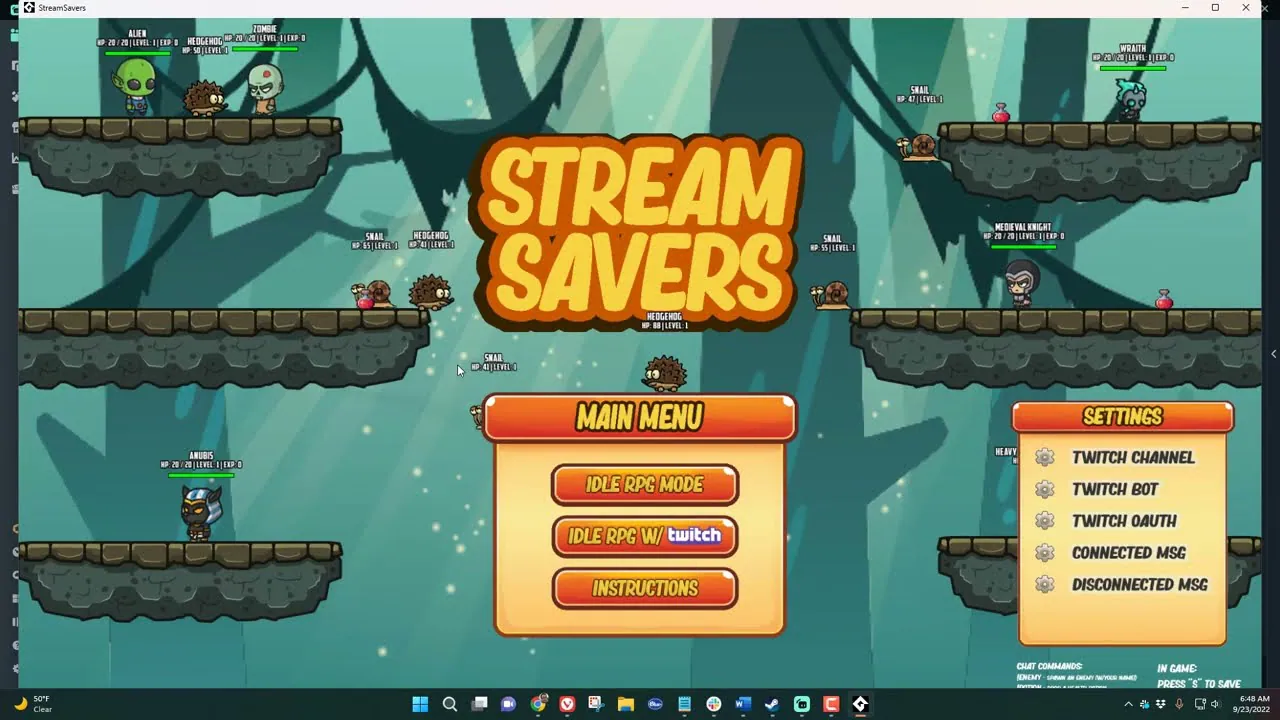
Task: Select the Wraith character
Action: 1131,99
